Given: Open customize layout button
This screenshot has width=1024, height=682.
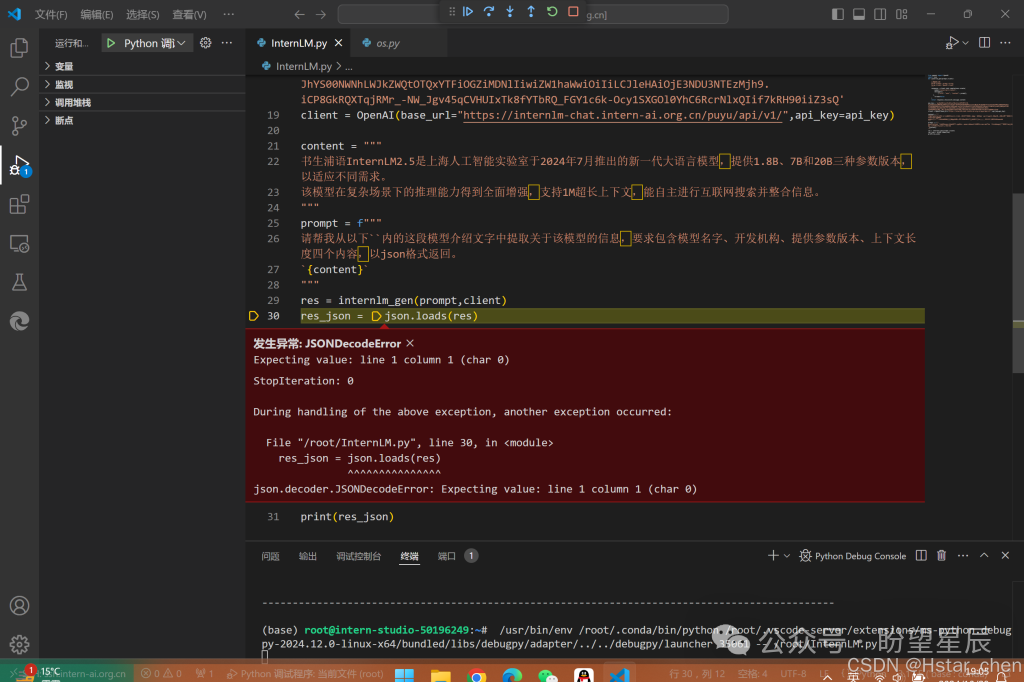Looking at the screenshot, I should 902,14.
